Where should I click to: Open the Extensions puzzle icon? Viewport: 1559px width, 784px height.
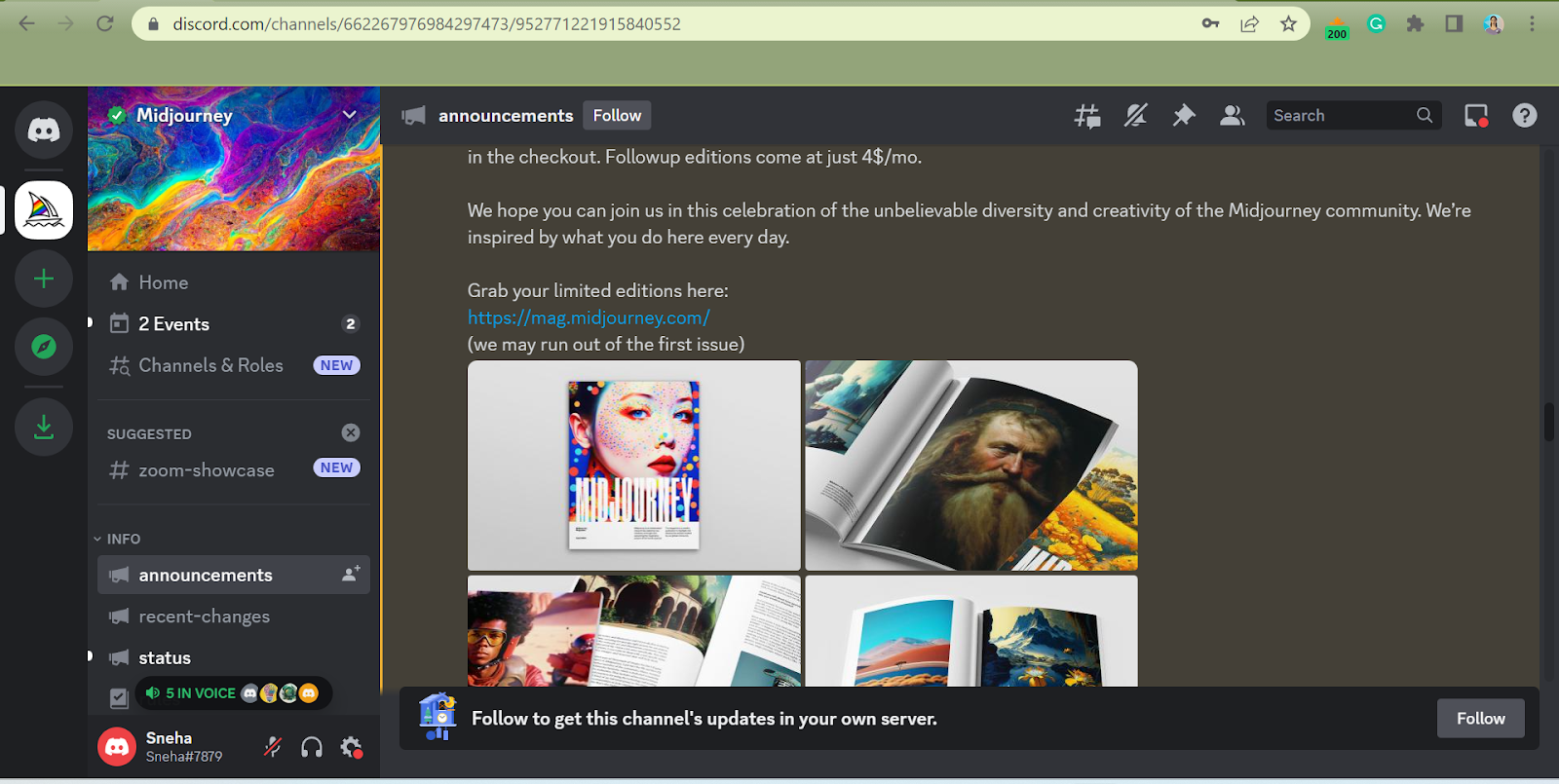[x=1415, y=23]
